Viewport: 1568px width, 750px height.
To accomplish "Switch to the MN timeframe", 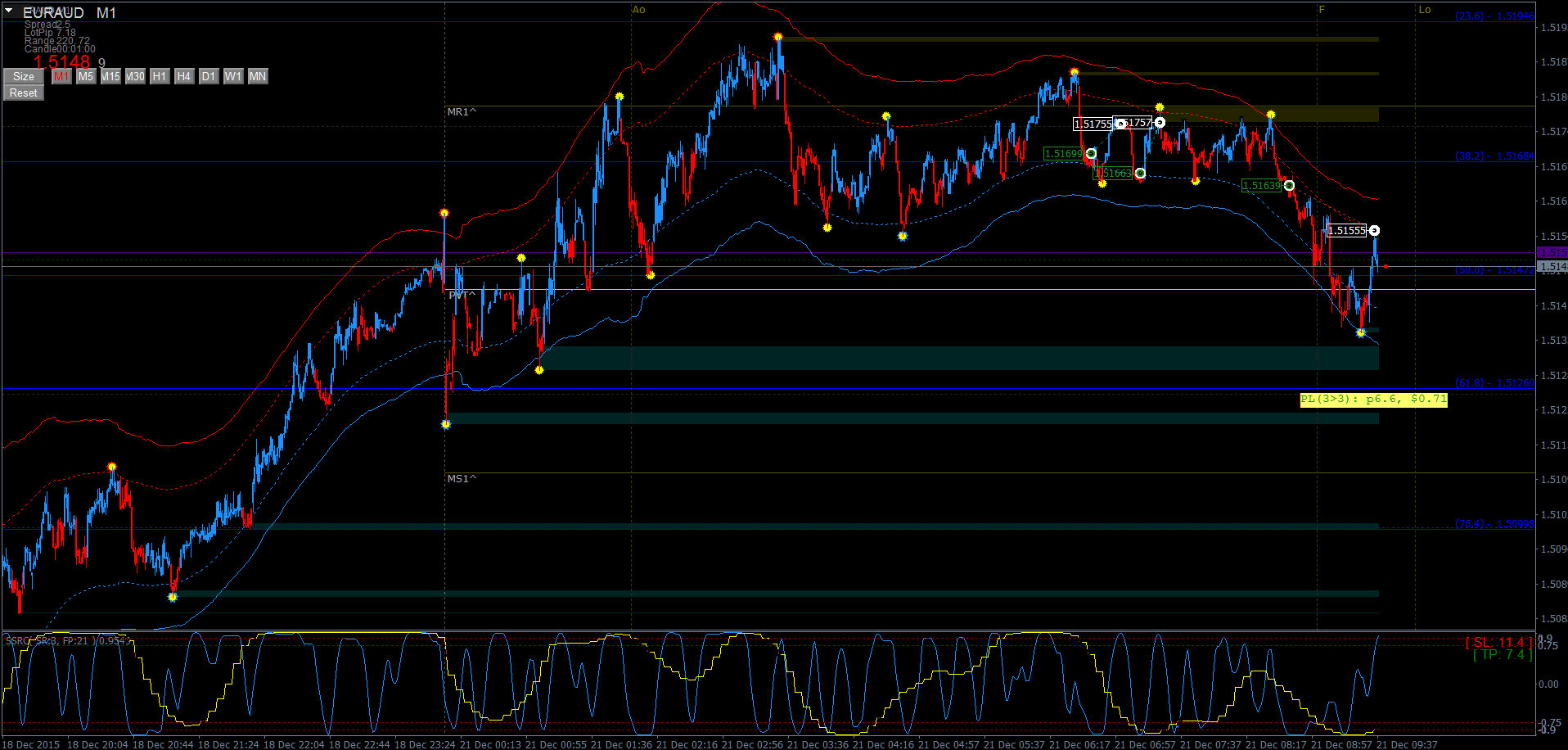I will tap(258, 76).
